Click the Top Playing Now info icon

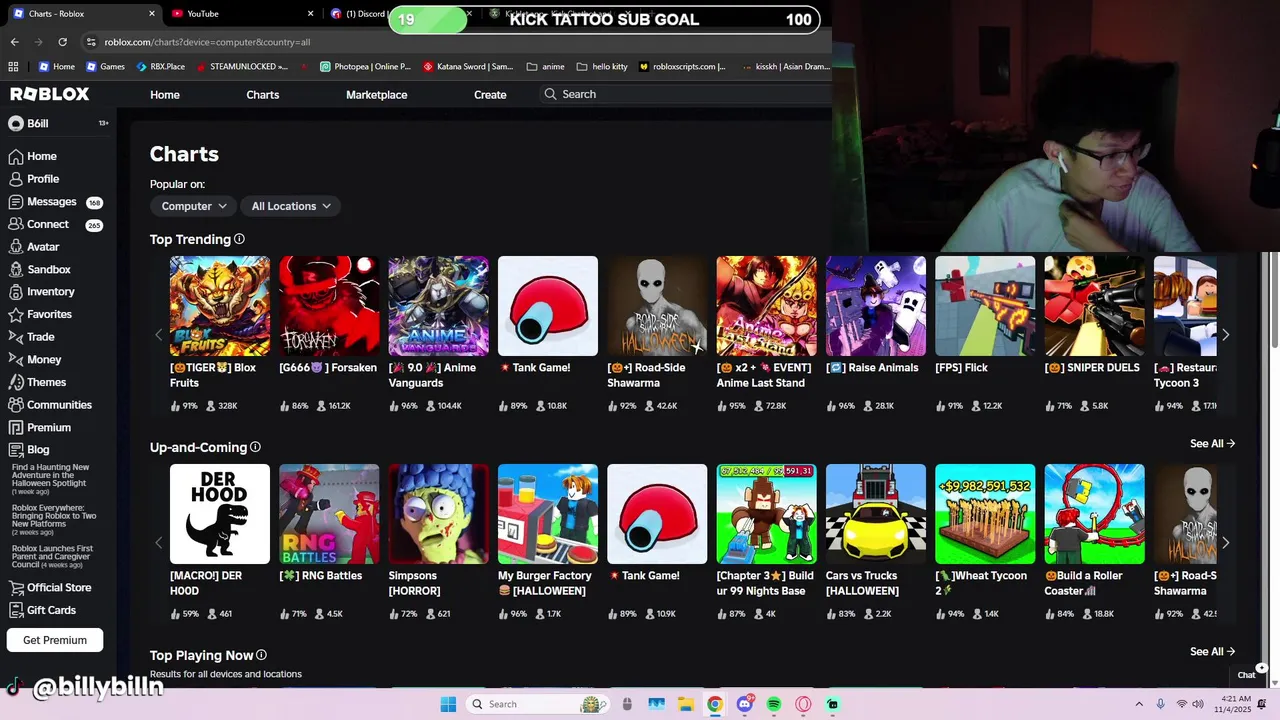click(261, 655)
